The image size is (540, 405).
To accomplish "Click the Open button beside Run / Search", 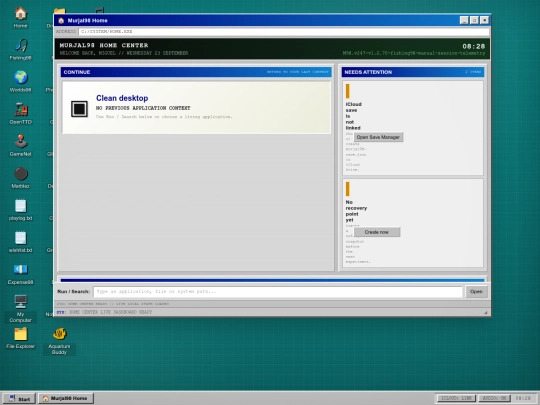I will [476, 292].
